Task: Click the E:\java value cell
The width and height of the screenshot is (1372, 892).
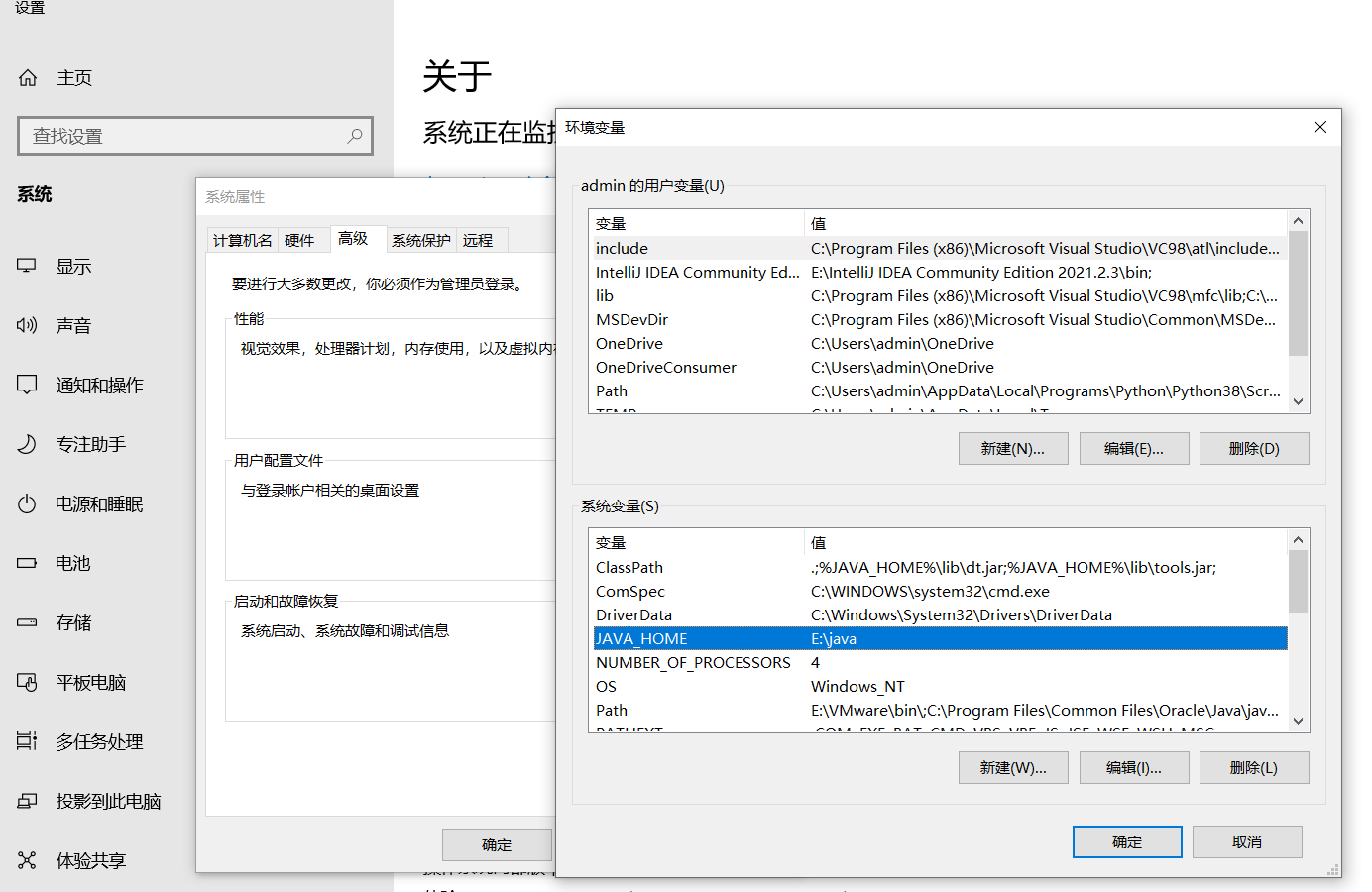Action: point(834,638)
